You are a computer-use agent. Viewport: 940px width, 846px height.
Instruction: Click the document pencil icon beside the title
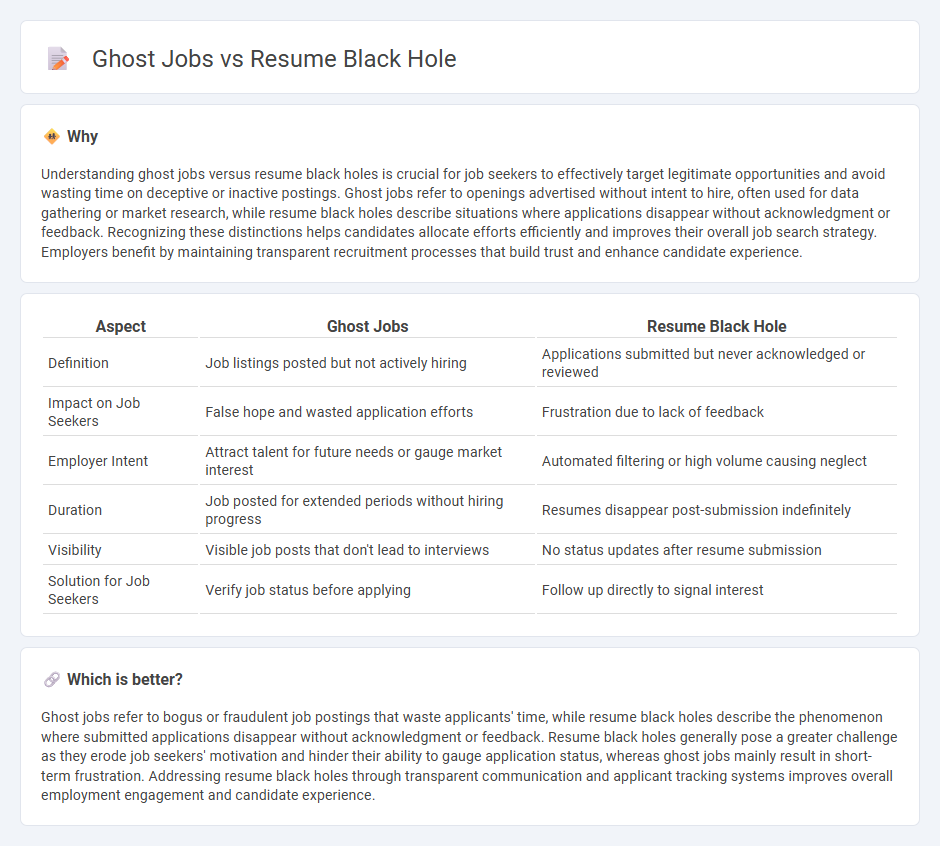coord(58,59)
